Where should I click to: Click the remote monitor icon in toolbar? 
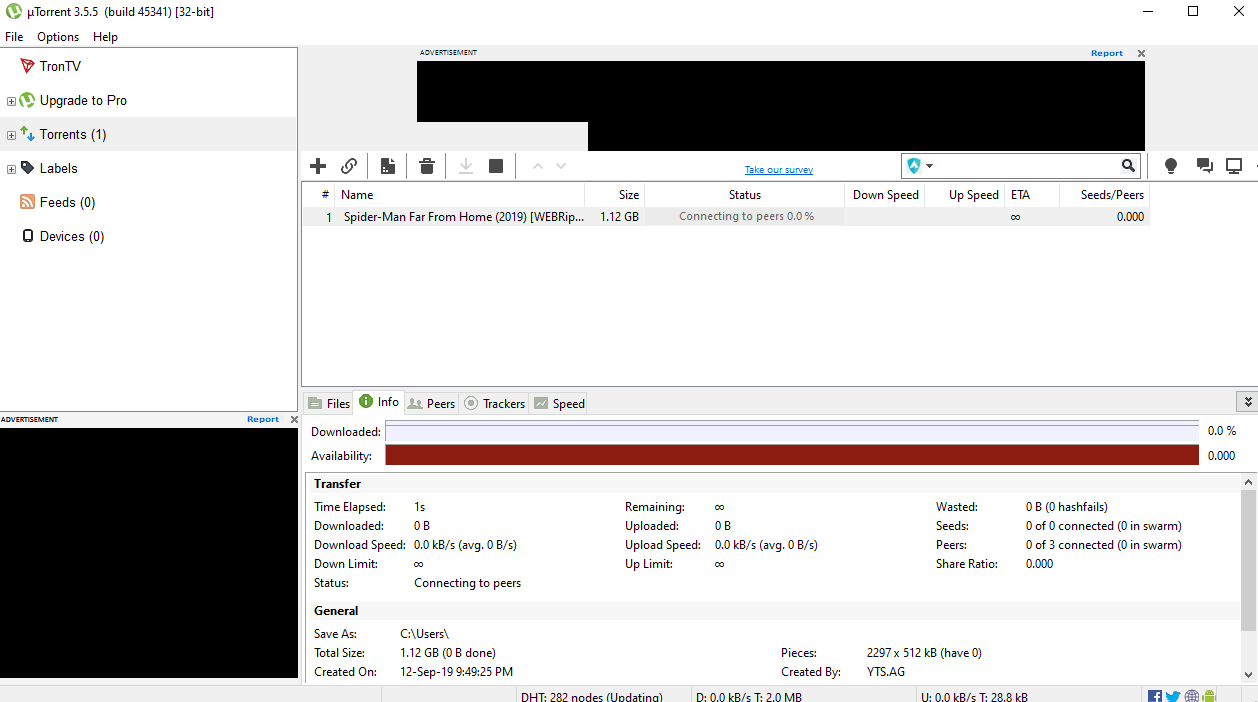pyautogui.click(x=1234, y=166)
